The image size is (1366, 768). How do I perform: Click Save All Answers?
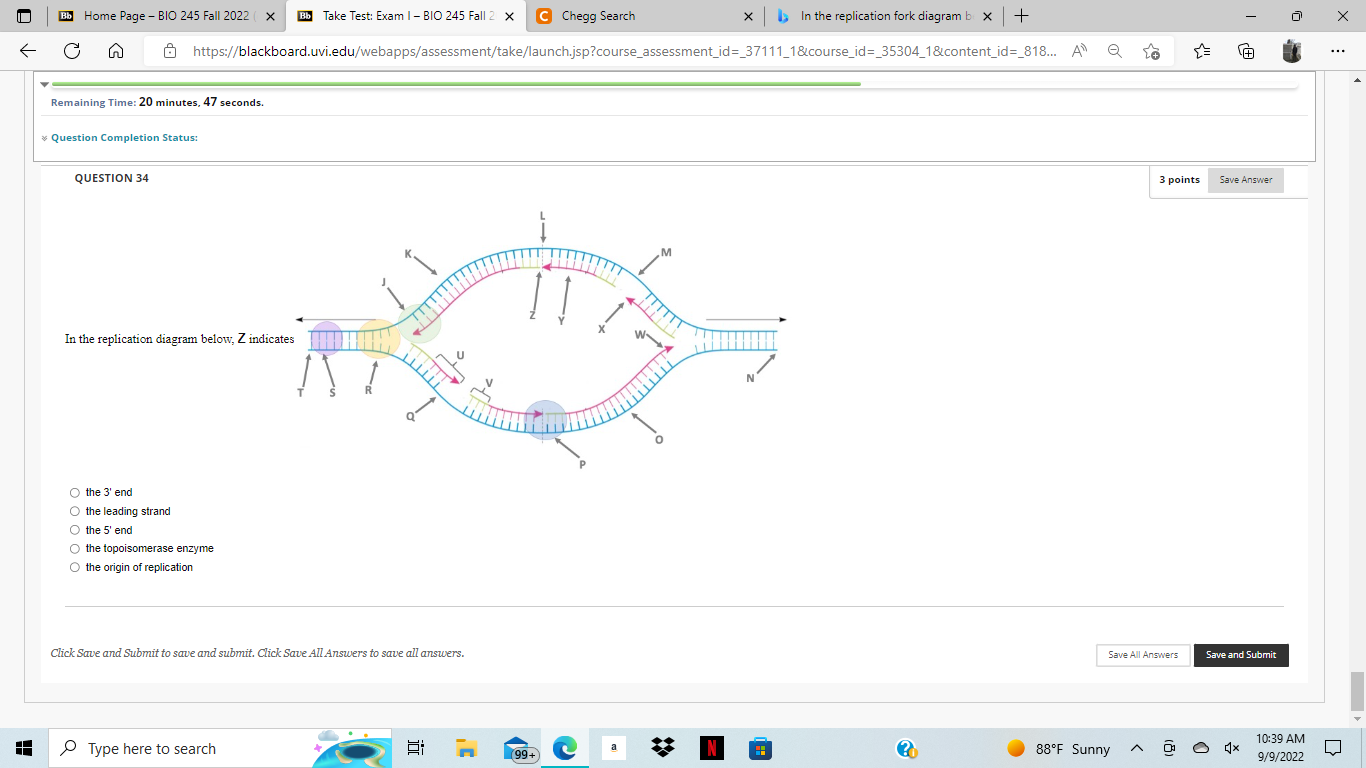point(1142,655)
